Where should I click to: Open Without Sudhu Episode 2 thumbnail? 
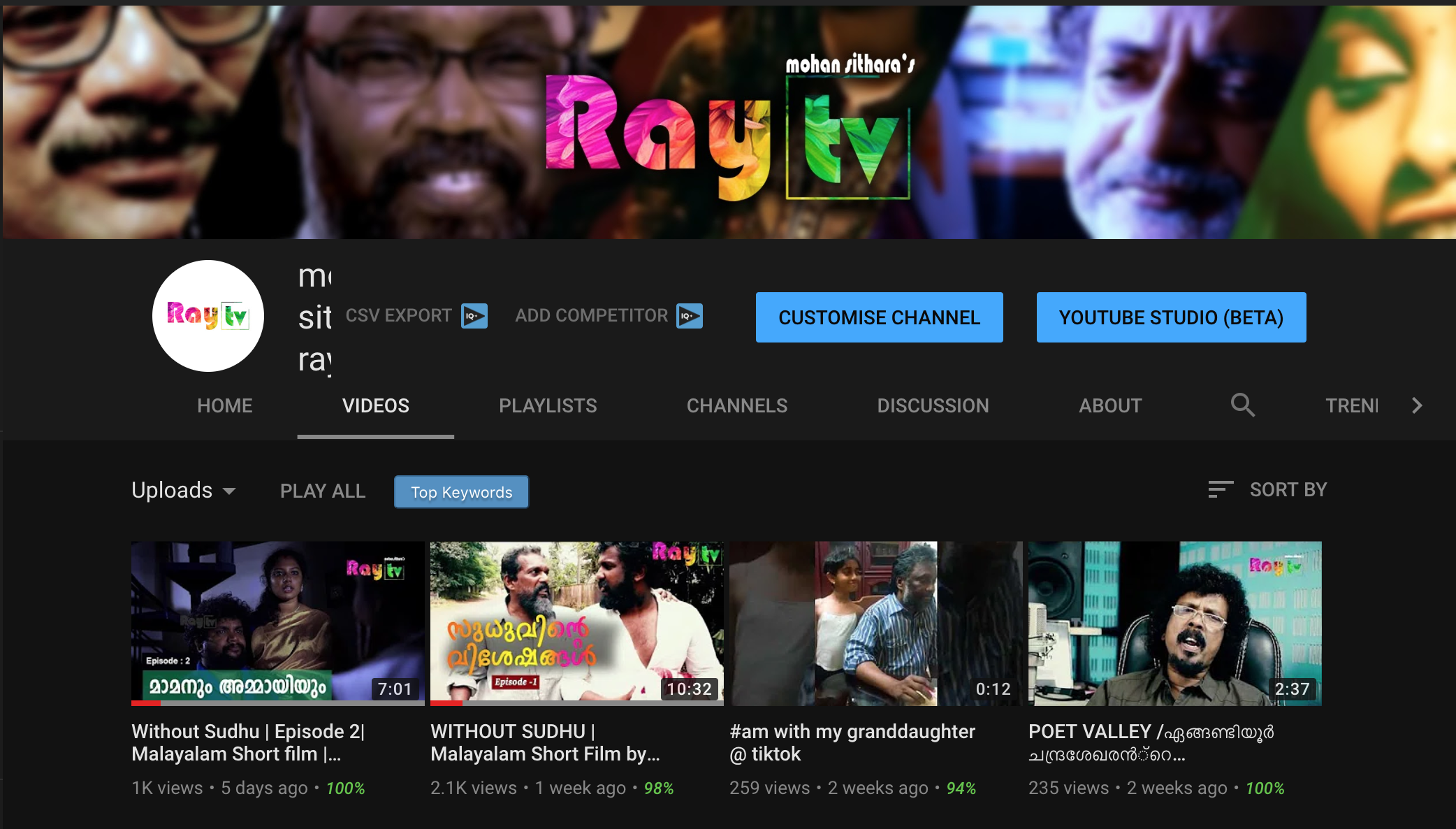coord(277,623)
